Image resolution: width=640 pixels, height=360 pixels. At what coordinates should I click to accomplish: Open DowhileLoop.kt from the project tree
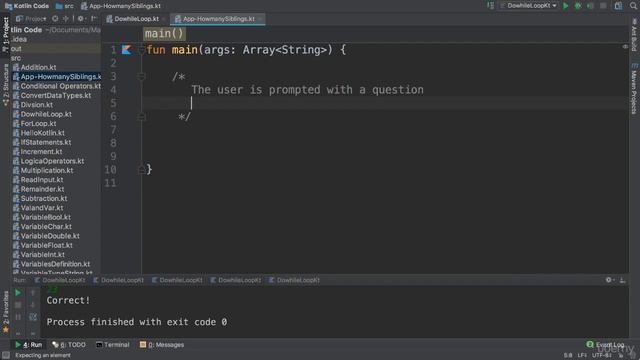coord(42,114)
